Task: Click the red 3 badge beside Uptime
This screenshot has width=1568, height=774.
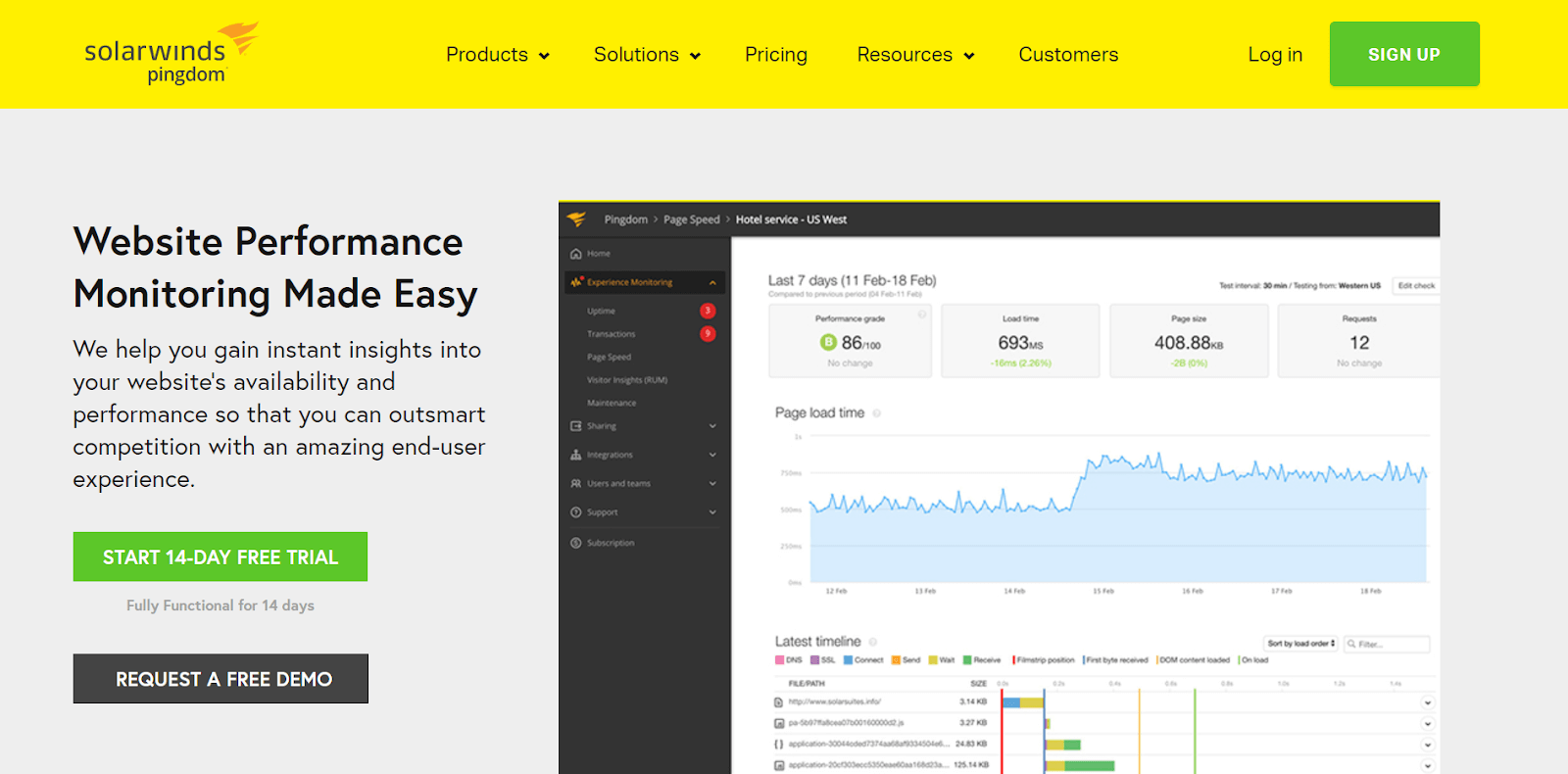Action: coord(708,311)
